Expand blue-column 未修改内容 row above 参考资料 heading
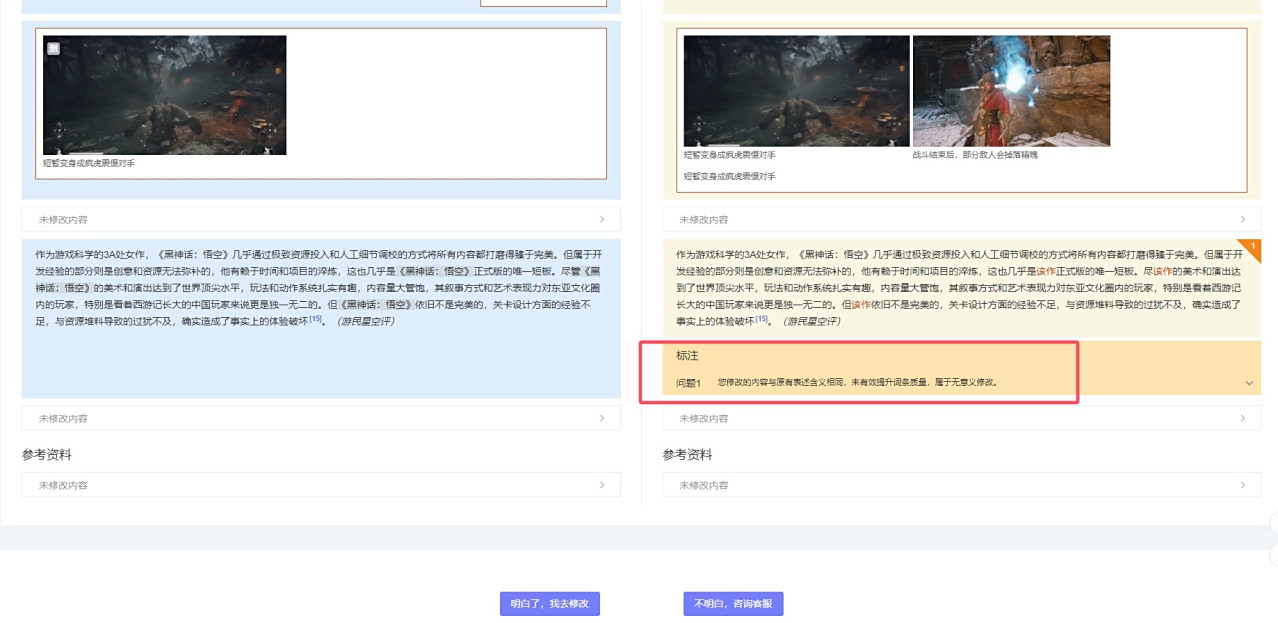 (x=321, y=418)
